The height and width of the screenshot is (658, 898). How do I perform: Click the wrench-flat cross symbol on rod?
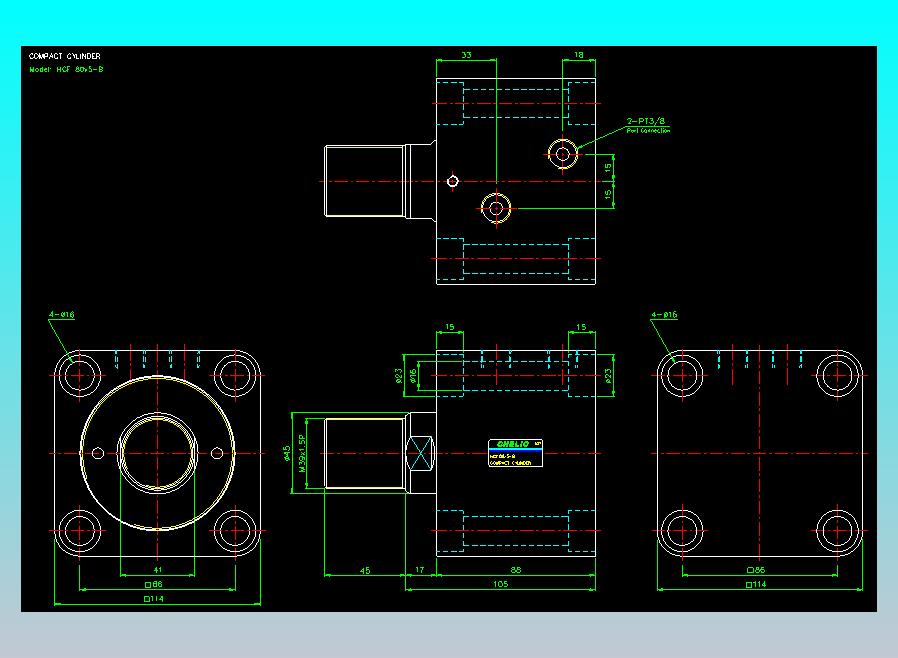(x=420, y=454)
